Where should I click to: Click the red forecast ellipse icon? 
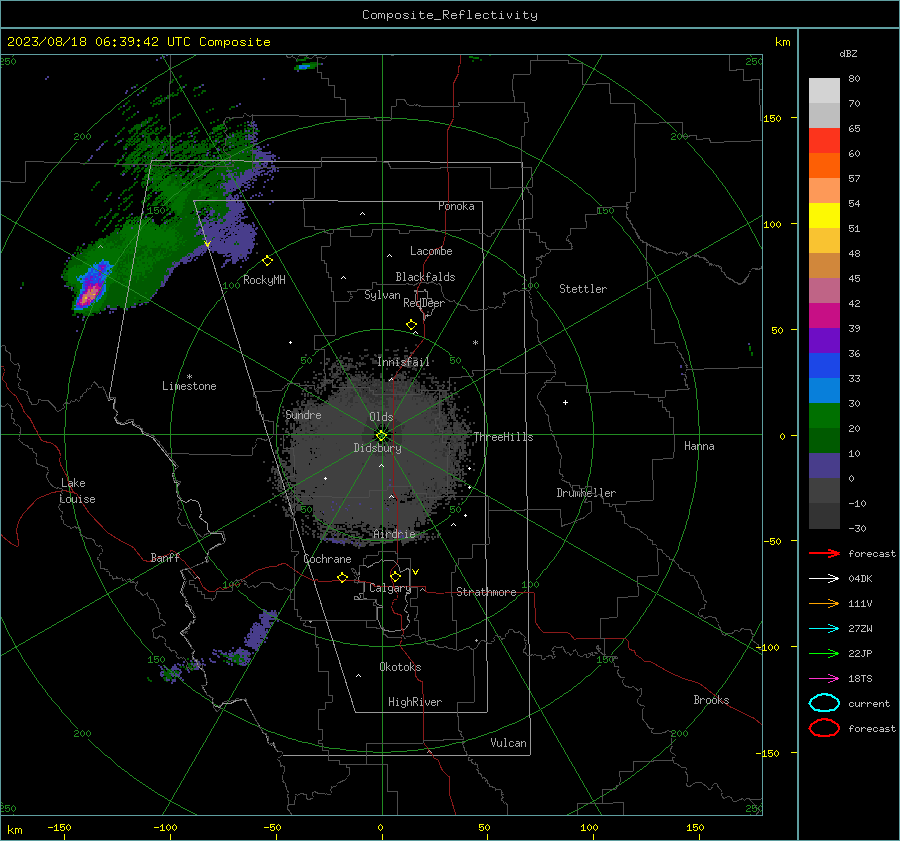point(824,728)
